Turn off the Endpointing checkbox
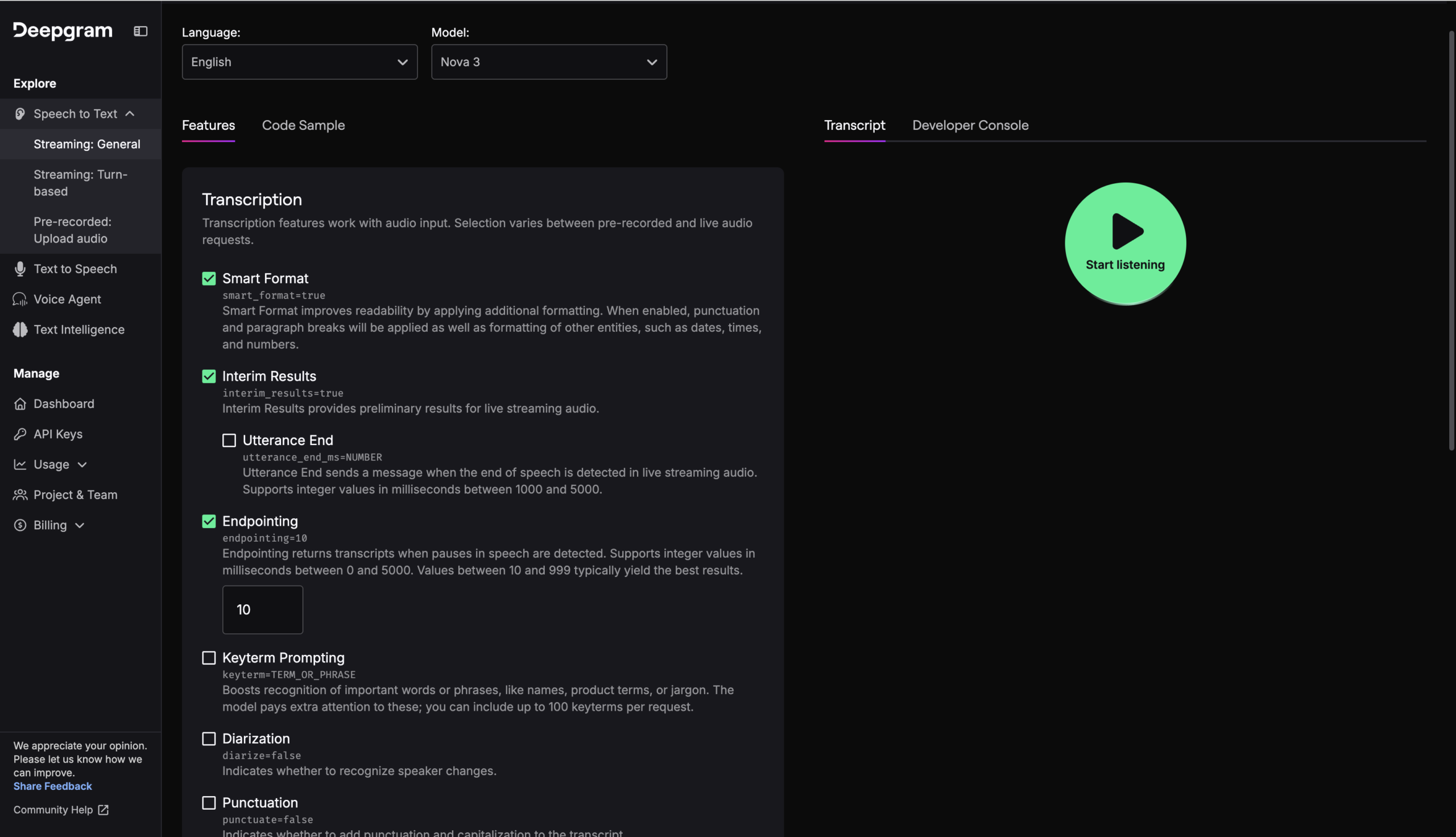The width and height of the screenshot is (1456, 837). point(209,521)
